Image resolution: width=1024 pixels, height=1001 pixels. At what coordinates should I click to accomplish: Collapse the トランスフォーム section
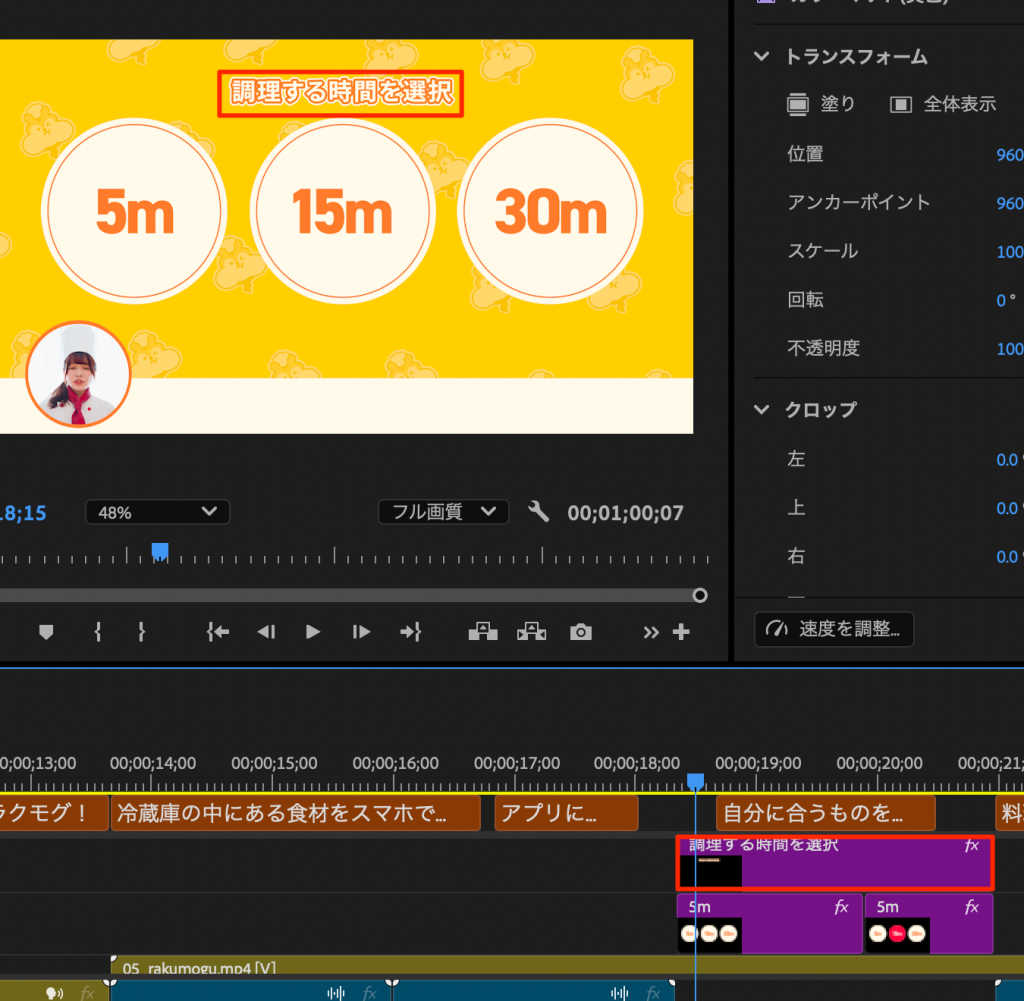[763, 57]
